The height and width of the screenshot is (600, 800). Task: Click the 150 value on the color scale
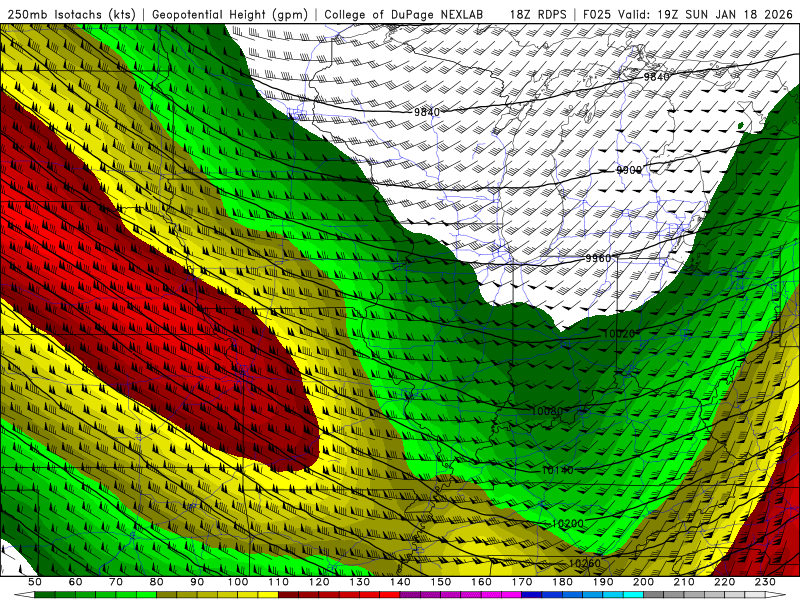tap(440, 582)
